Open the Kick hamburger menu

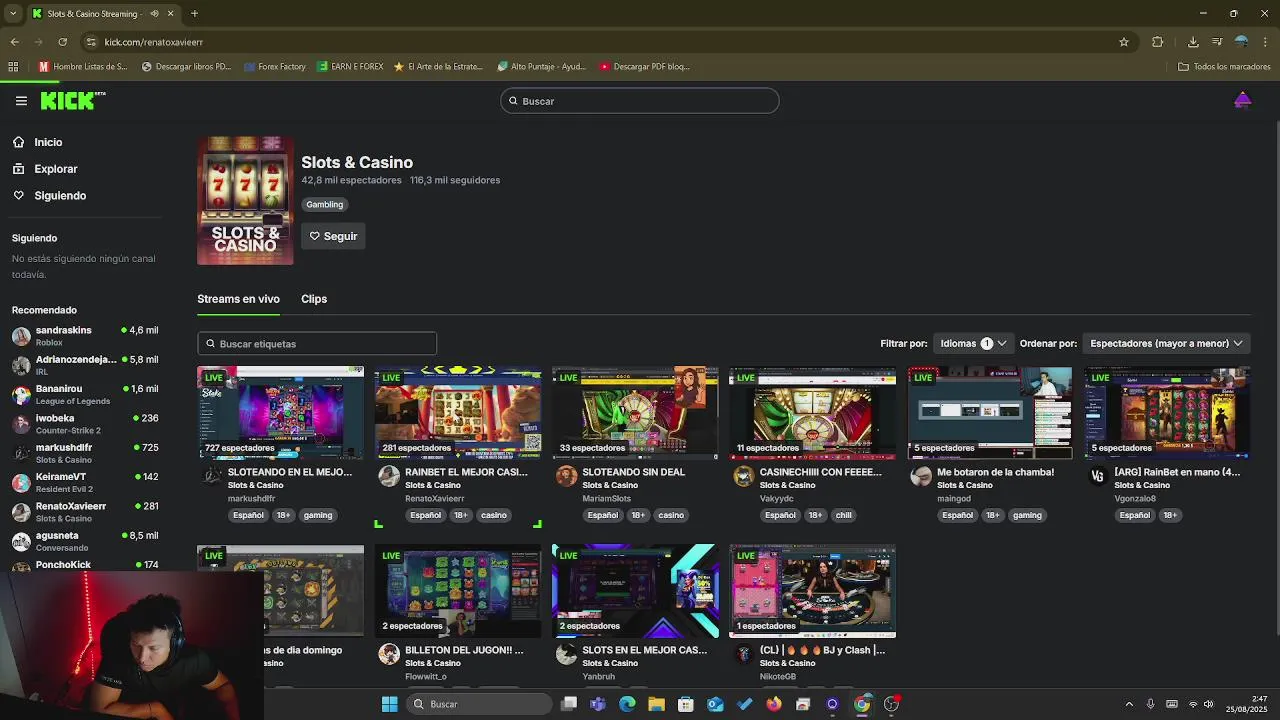[x=21, y=101]
